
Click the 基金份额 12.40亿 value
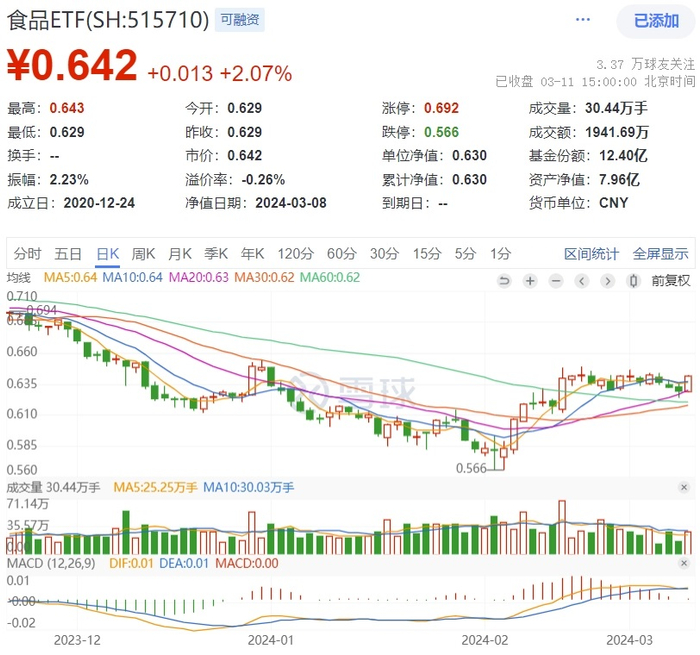tap(623, 155)
